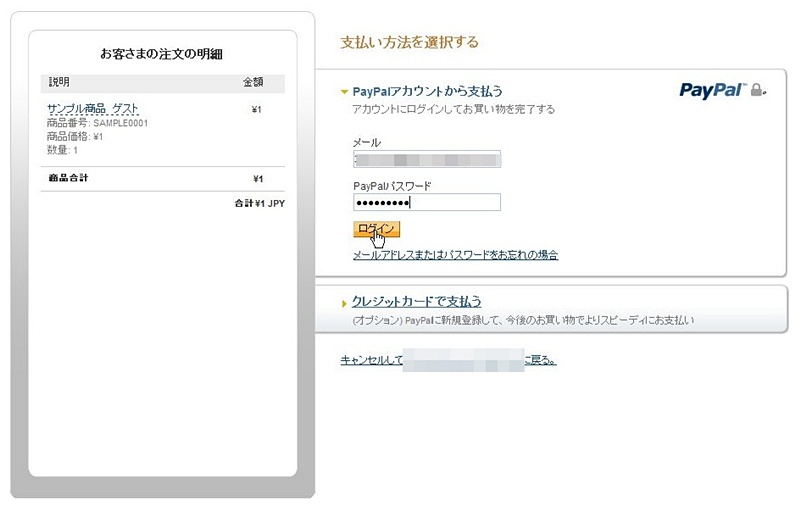The height and width of the screenshot is (505, 800).
Task: Open the forgot email or password link
Action: point(455,255)
